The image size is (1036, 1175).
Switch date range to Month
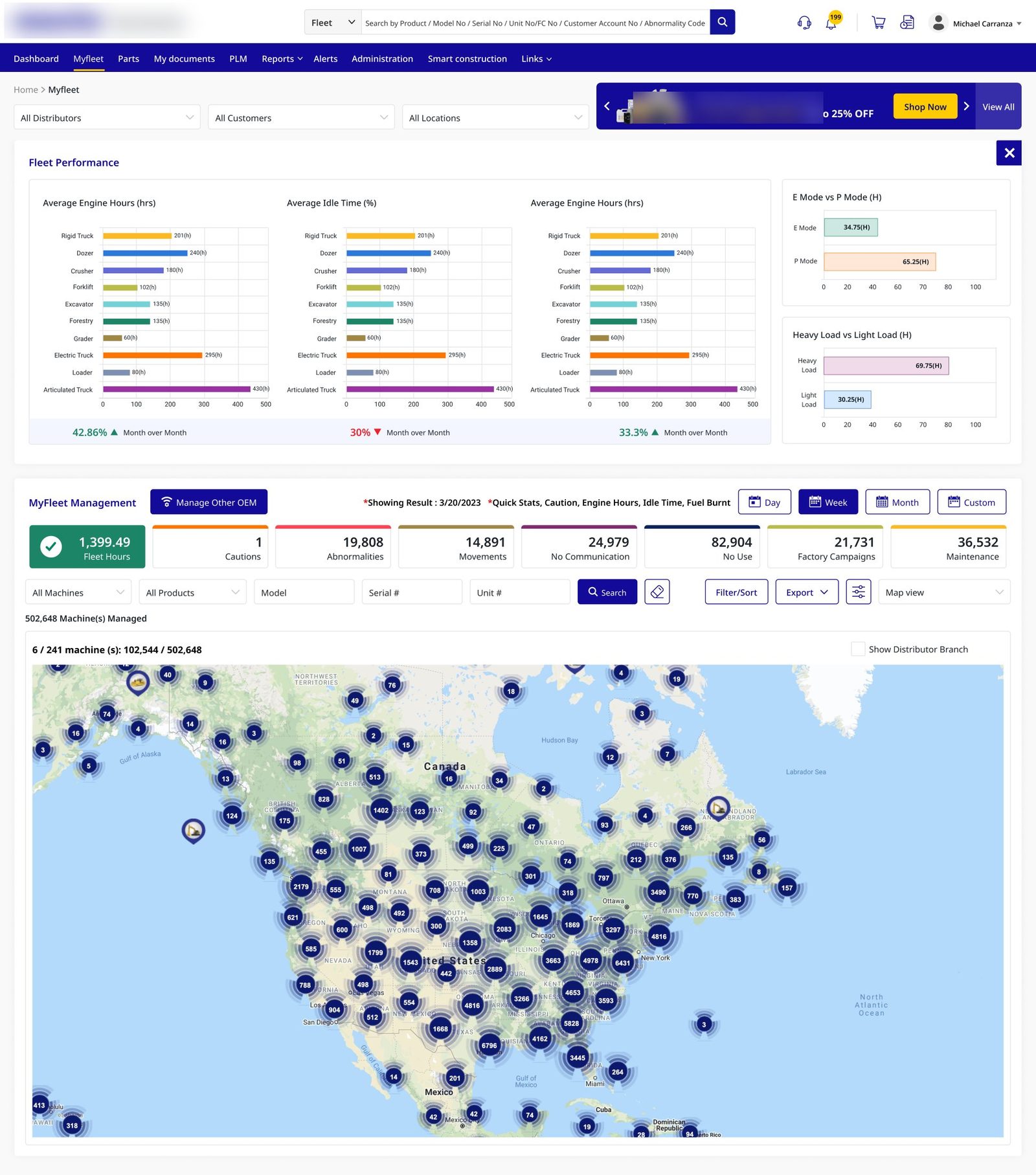897,502
